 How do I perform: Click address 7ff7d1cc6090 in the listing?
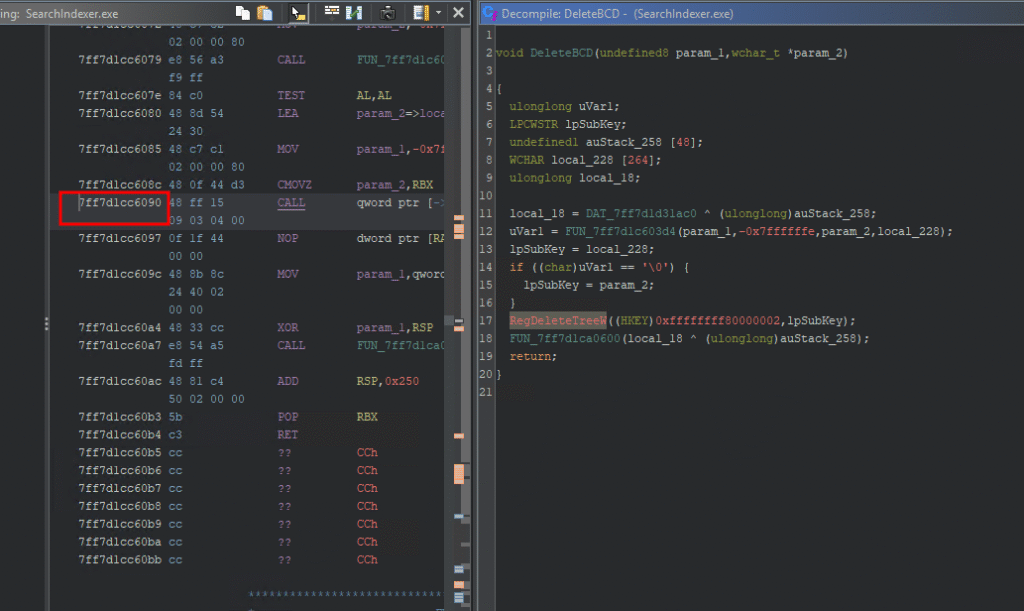120,202
